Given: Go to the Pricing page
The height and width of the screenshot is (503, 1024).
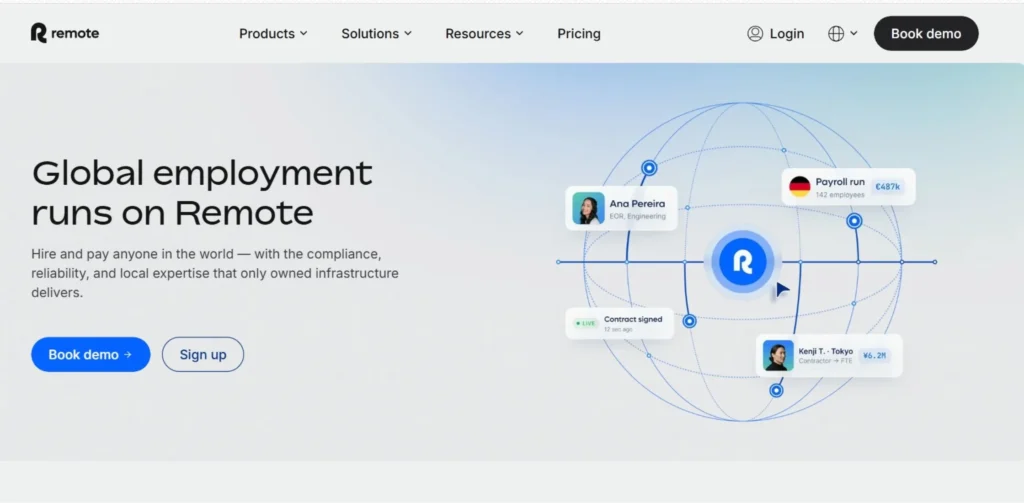Looking at the screenshot, I should (x=579, y=34).
